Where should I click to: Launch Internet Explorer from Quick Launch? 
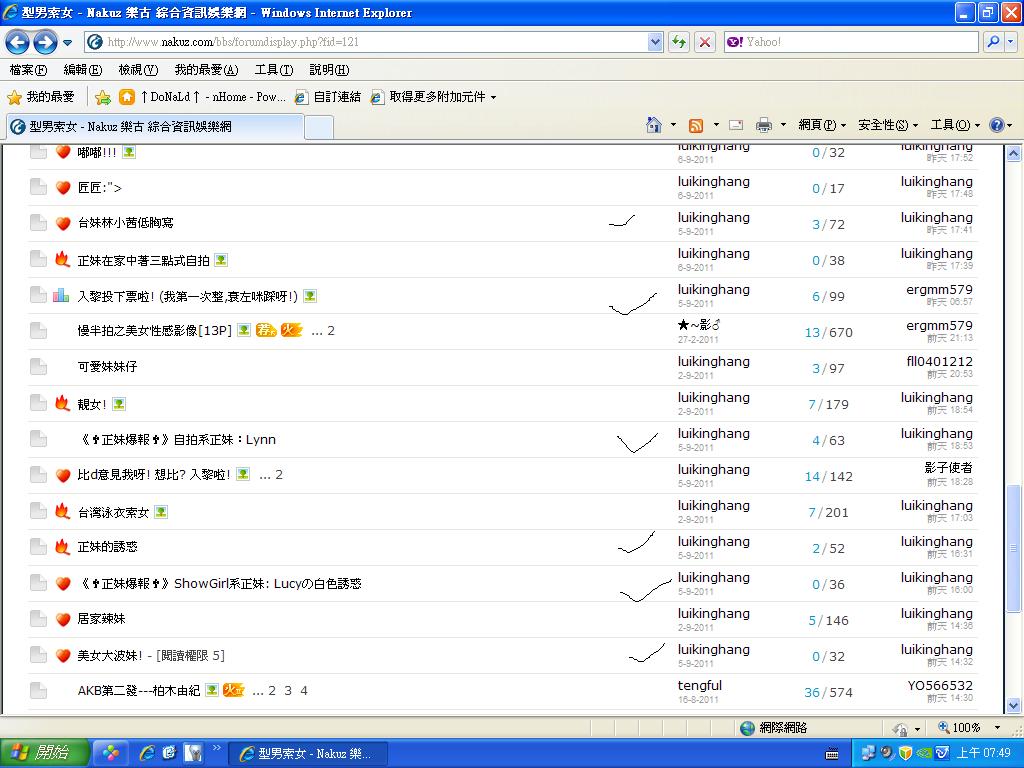147,753
